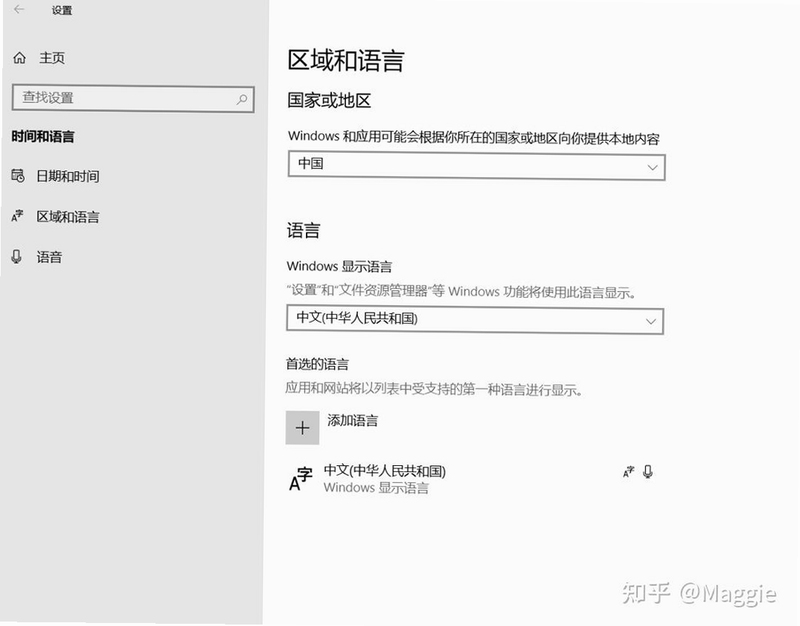The height and width of the screenshot is (626, 800).
Task: Click the large A字 language icon
Action: pos(301,479)
